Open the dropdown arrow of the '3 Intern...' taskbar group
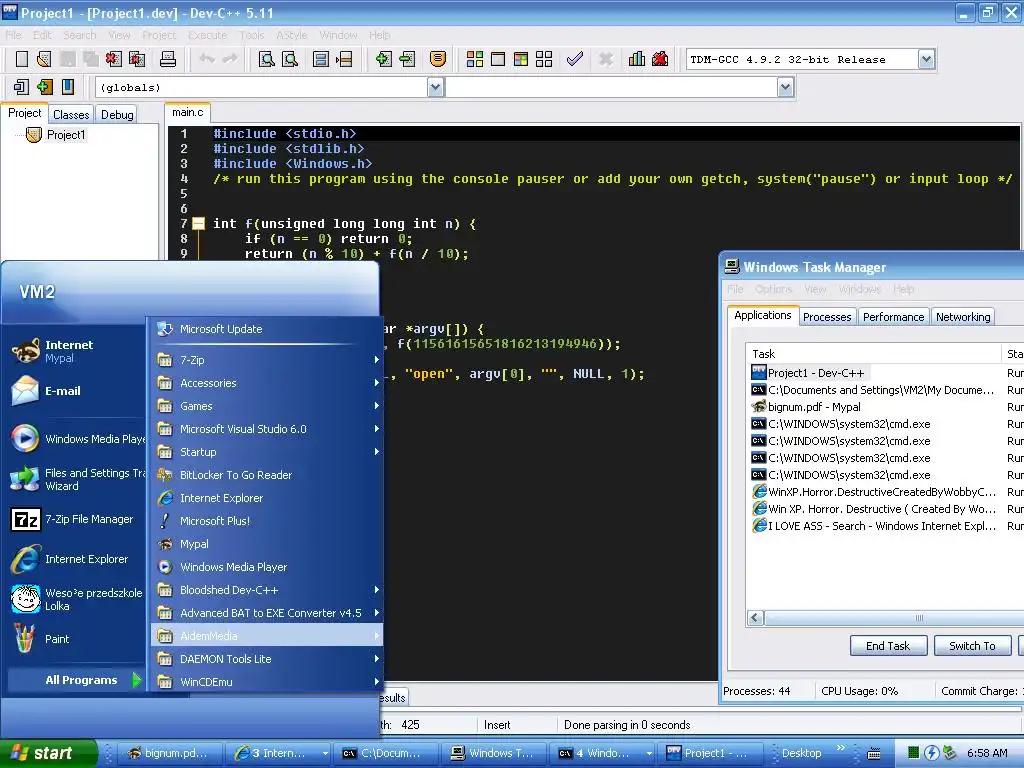 coord(325,754)
